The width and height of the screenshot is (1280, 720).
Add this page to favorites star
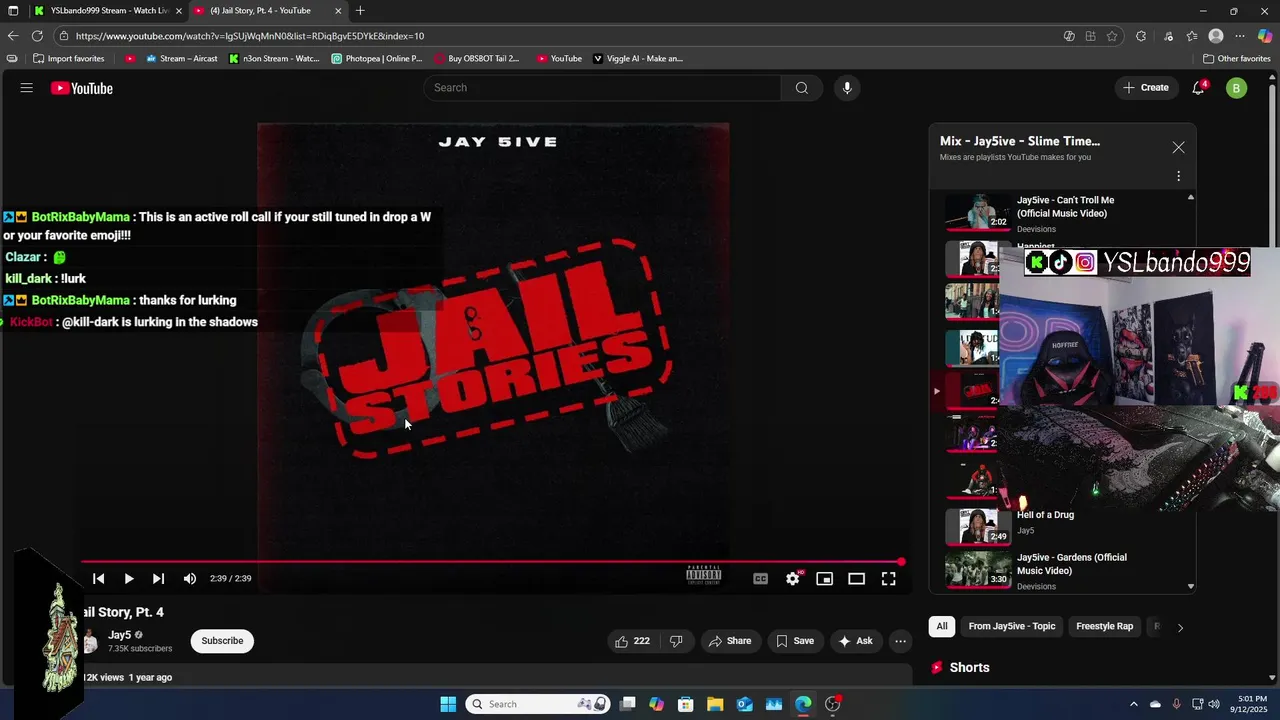[x=1112, y=36]
